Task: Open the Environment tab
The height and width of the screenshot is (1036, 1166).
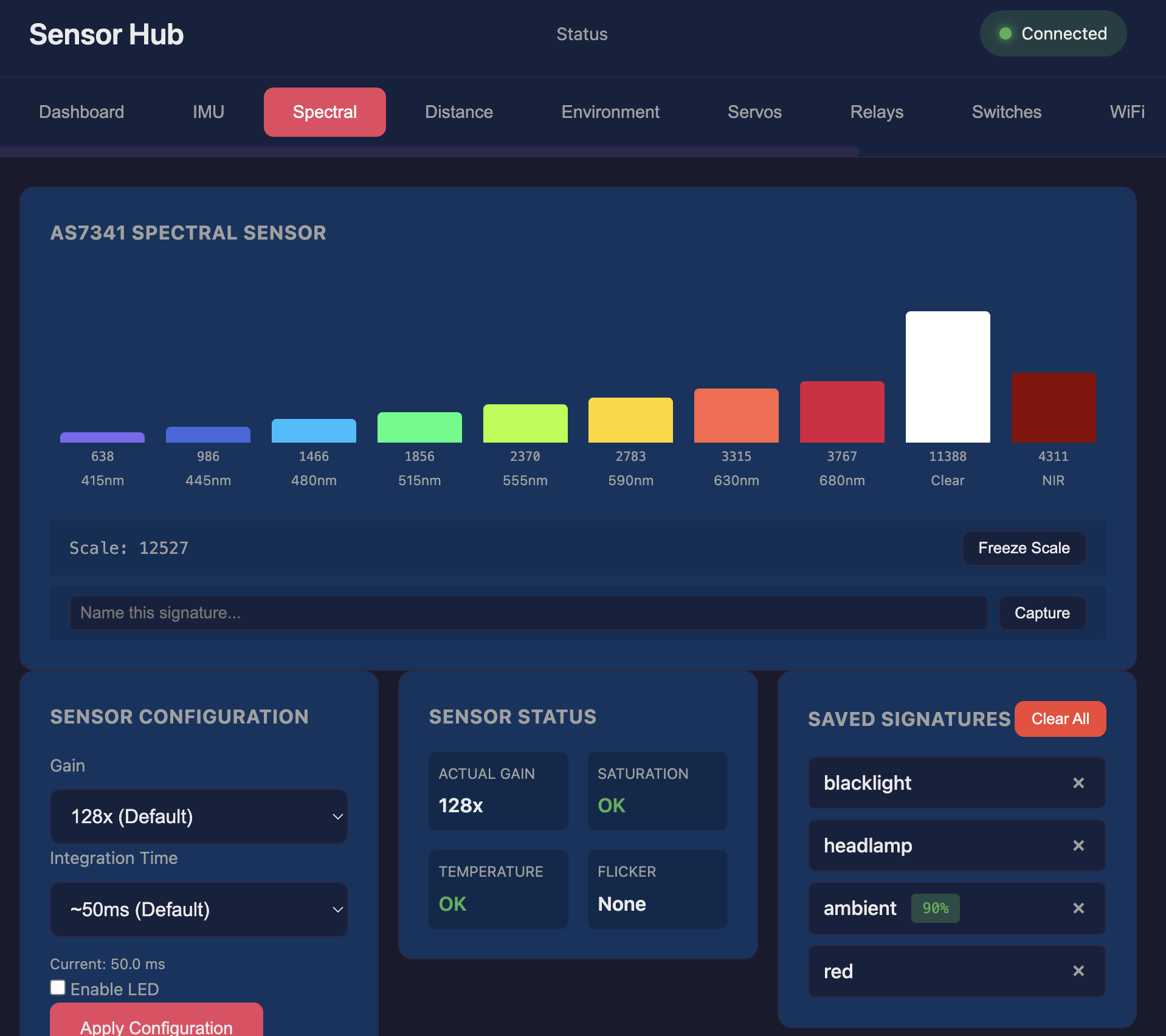Action: point(610,112)
